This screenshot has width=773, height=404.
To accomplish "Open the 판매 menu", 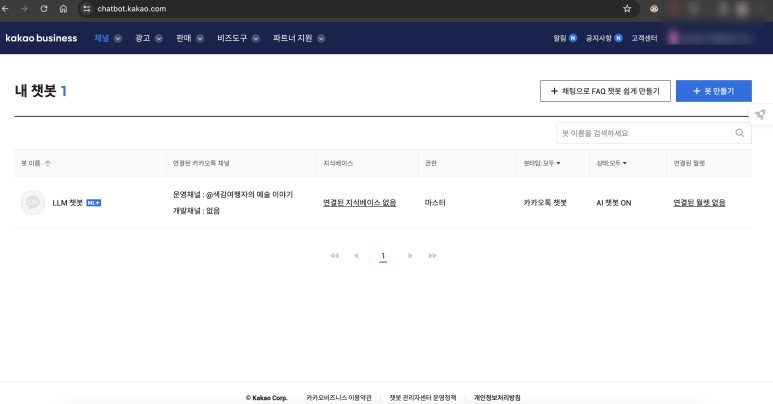I will (x=183, y=38).
